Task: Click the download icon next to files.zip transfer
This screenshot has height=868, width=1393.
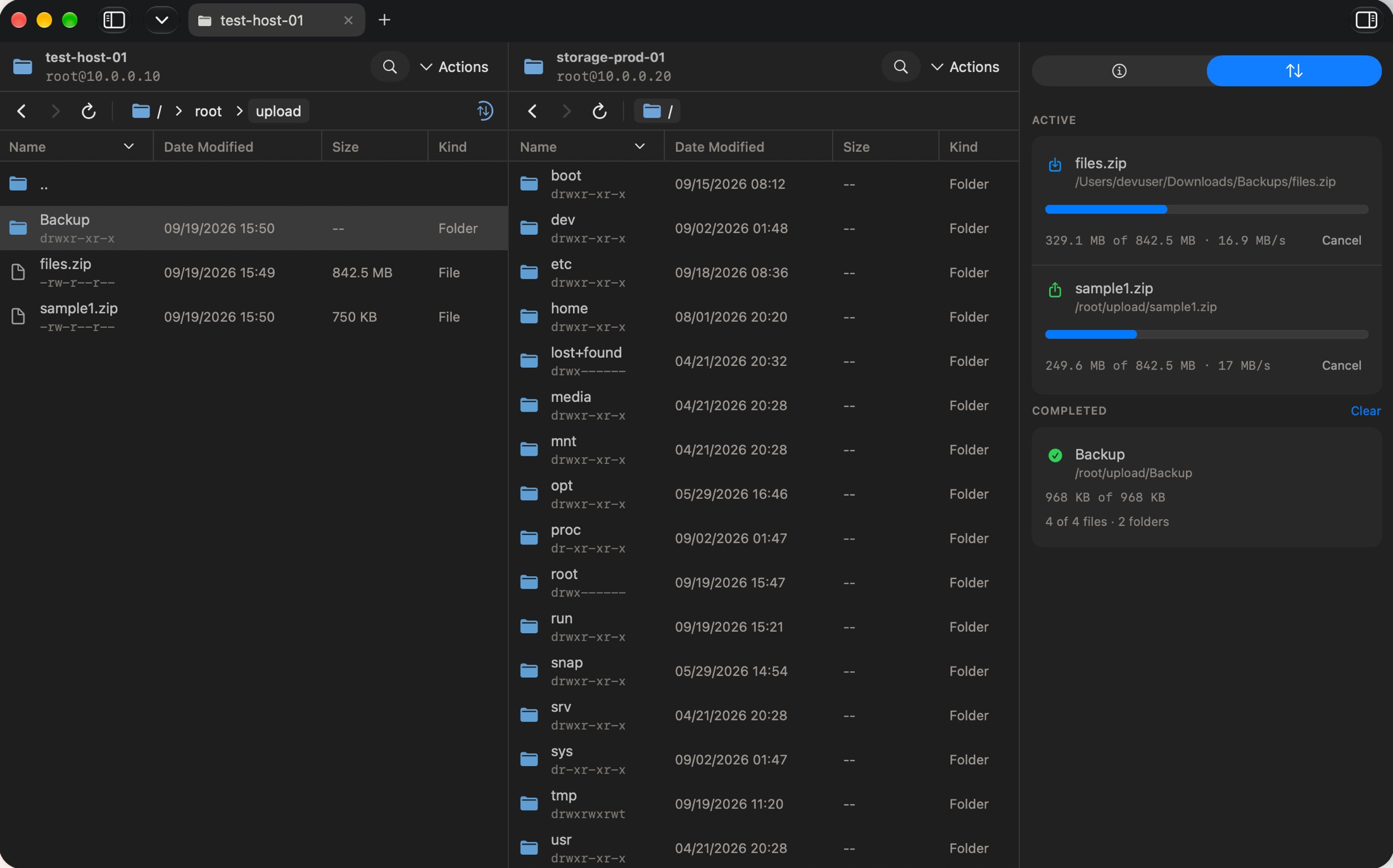Action: [x=1055, y=165]
